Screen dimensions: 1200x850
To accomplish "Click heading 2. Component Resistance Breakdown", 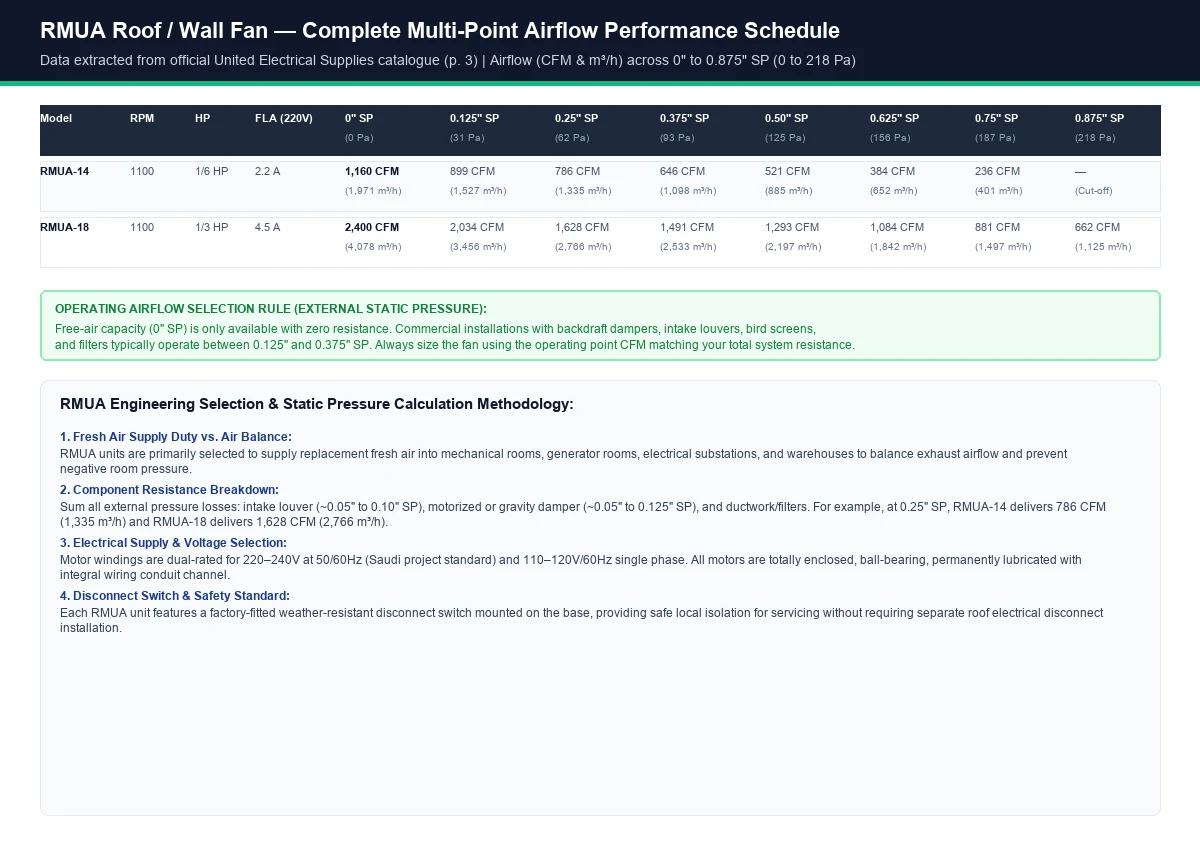I will (170, 490).
